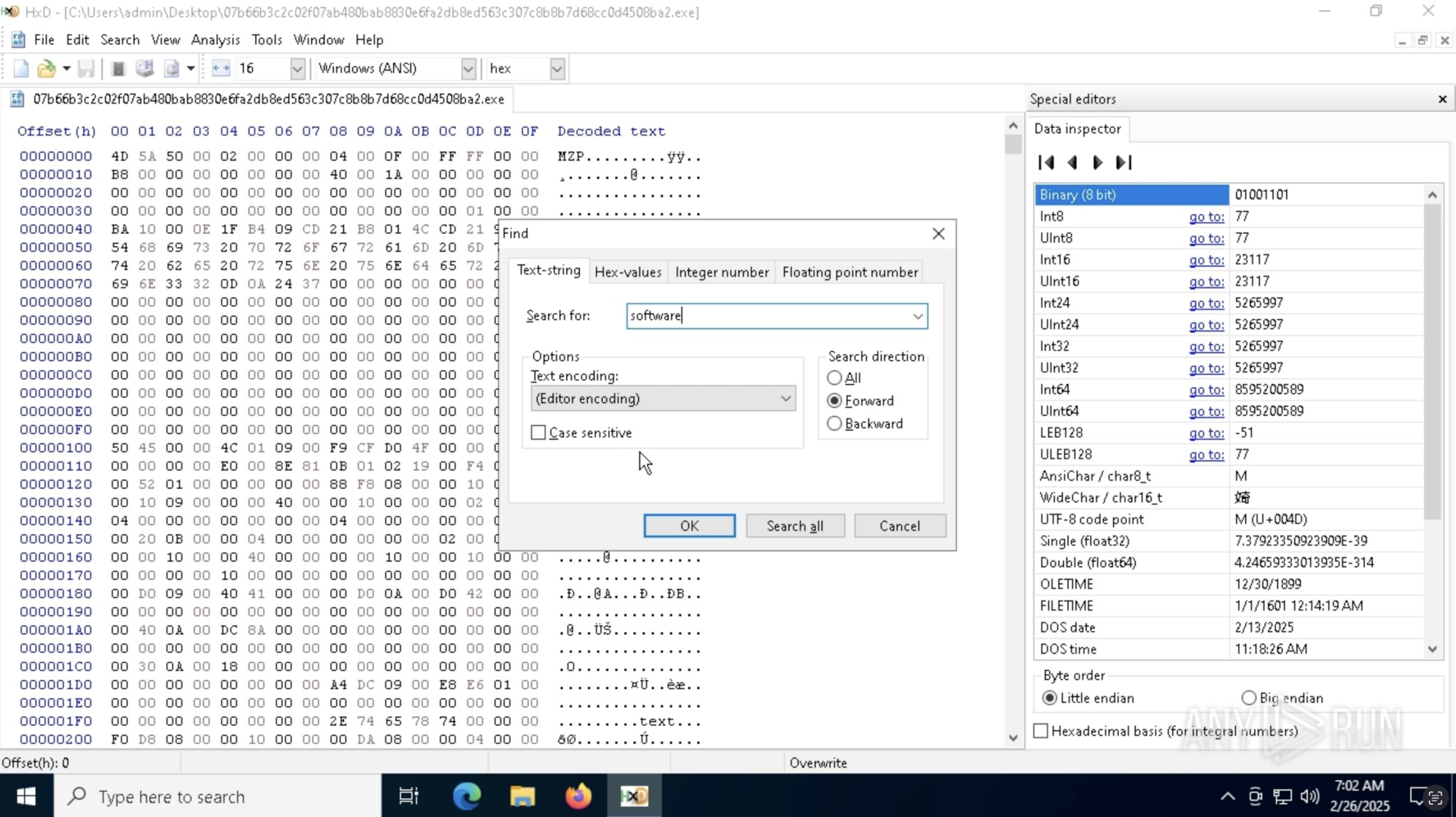The height and width of the screenshot is (817, 1456).
Task: Select the Big endian byte order
Action: pyautogui.click(x=1248, y=698)
